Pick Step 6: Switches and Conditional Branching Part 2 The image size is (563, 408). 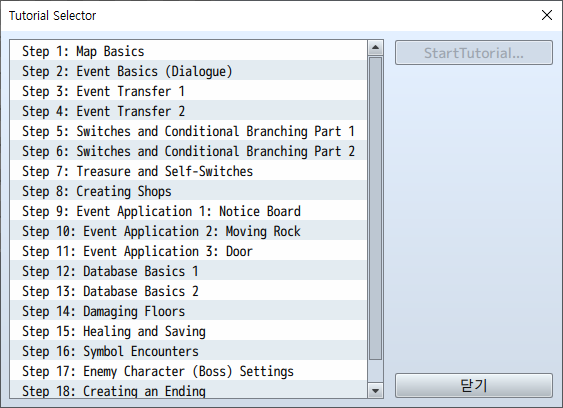pos(189,150)
